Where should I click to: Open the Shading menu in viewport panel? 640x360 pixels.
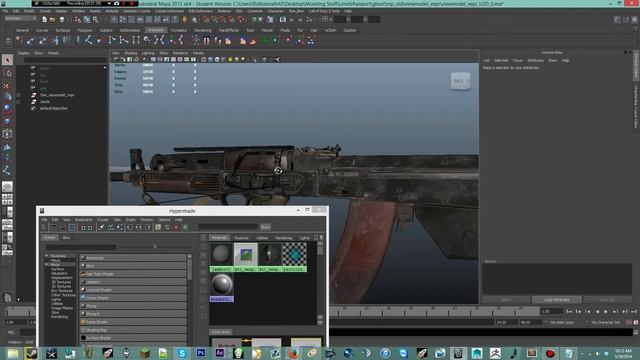click(x=131, y=53)
